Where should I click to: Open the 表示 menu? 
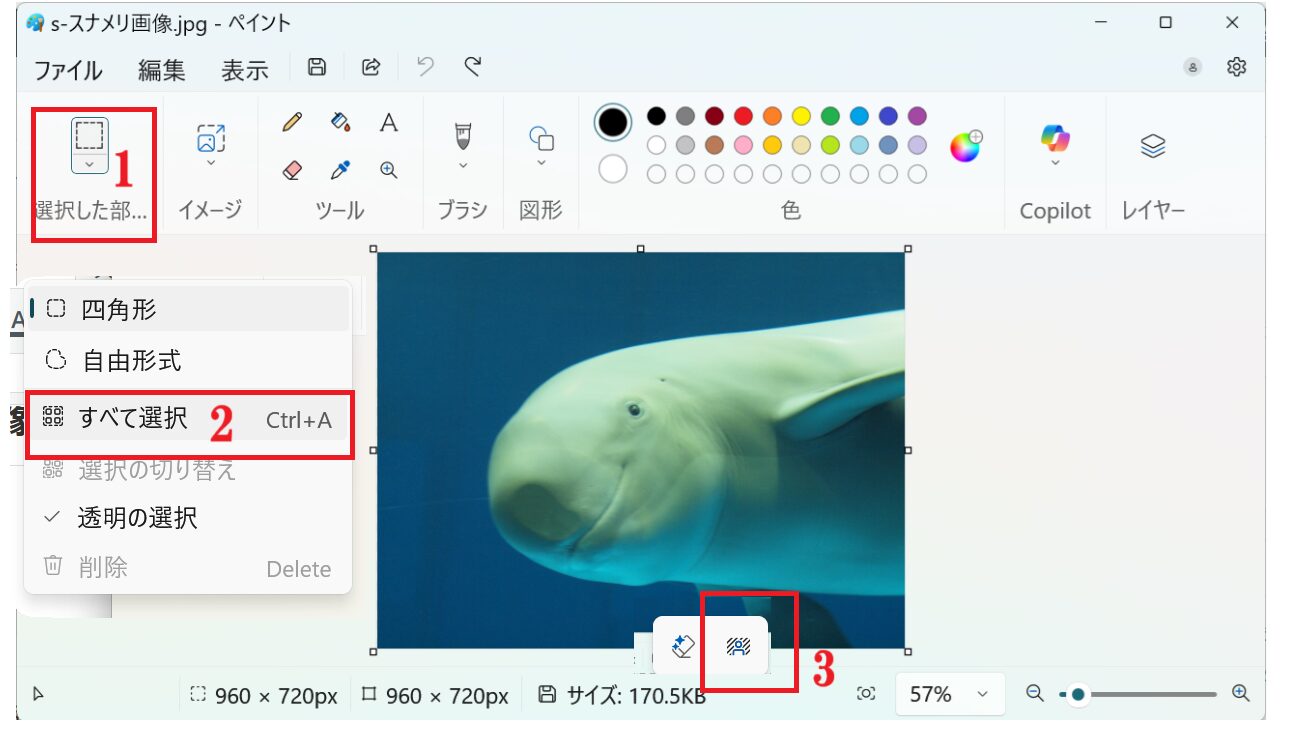click(x=245, y=70)
